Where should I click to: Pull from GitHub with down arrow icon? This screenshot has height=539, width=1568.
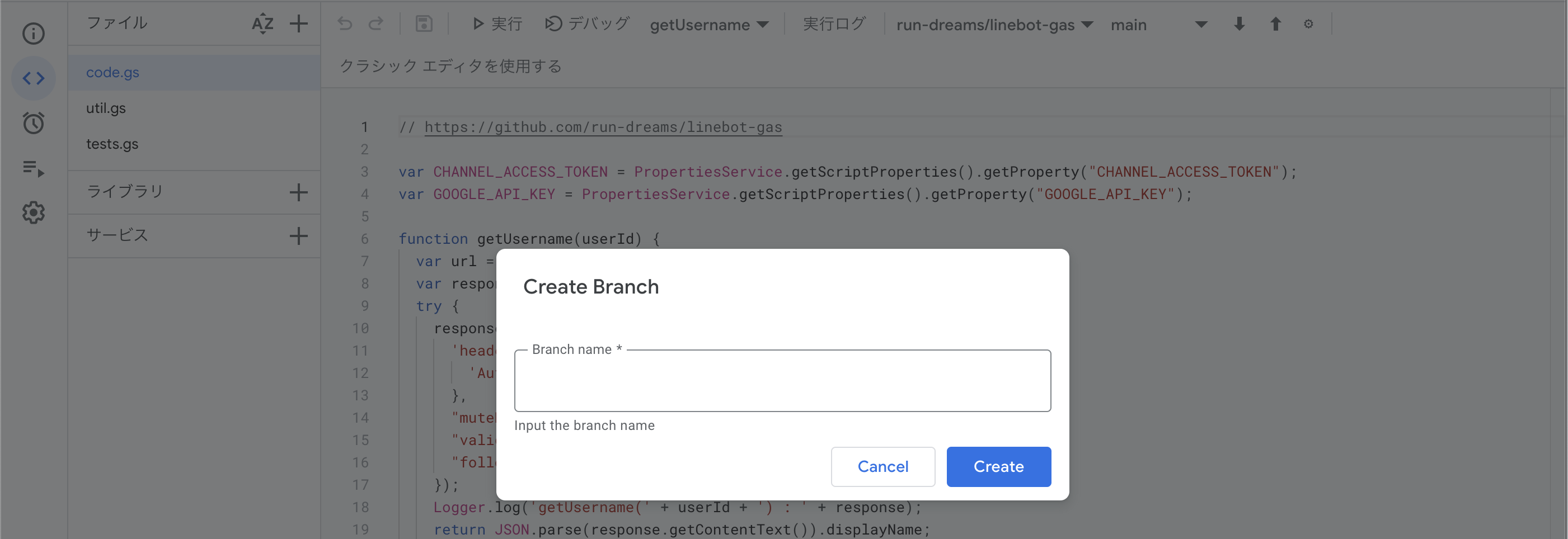pos(1239,23)
